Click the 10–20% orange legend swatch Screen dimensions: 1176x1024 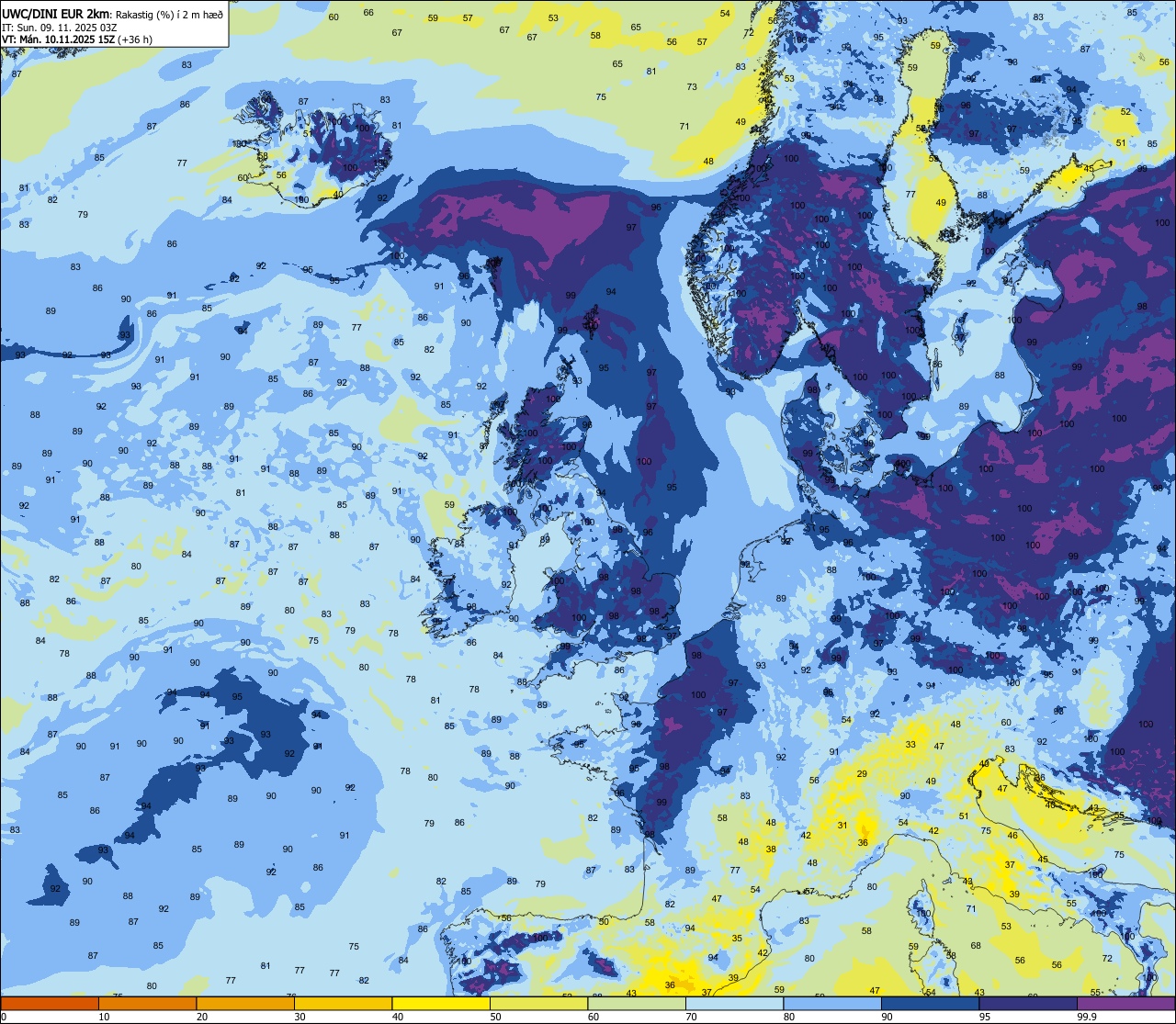click(x=147, y=1004)
